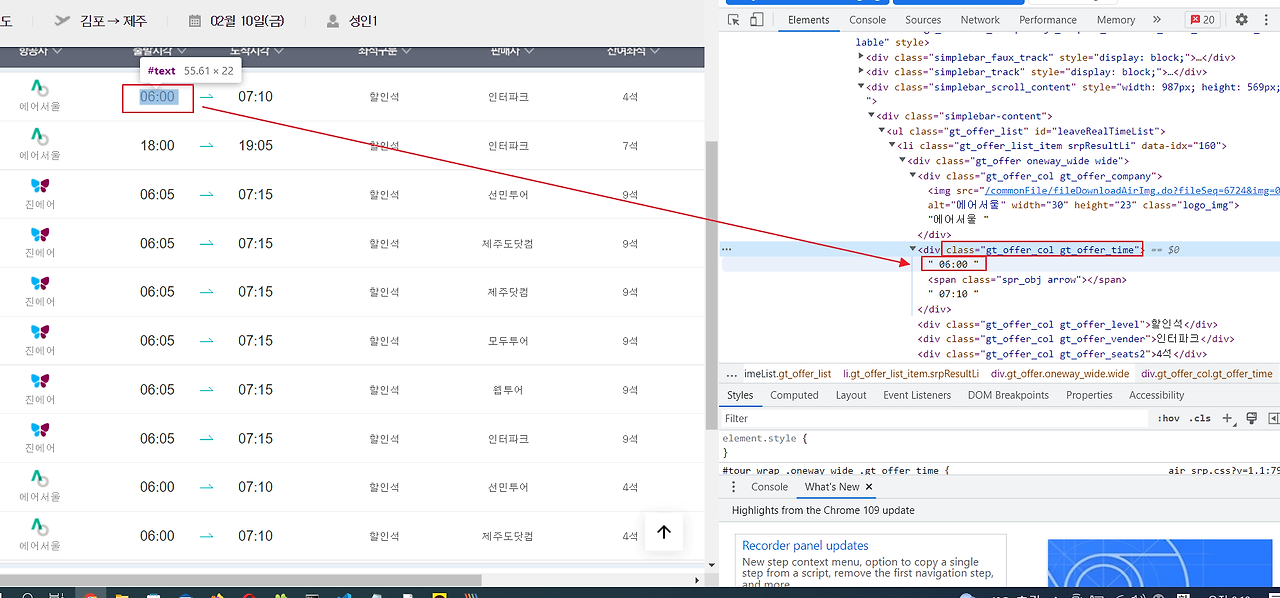Viewport: 1280px width, 598px height.
Task: Show more DevTools tabs chevron
Action: [x=1157, y=19]
